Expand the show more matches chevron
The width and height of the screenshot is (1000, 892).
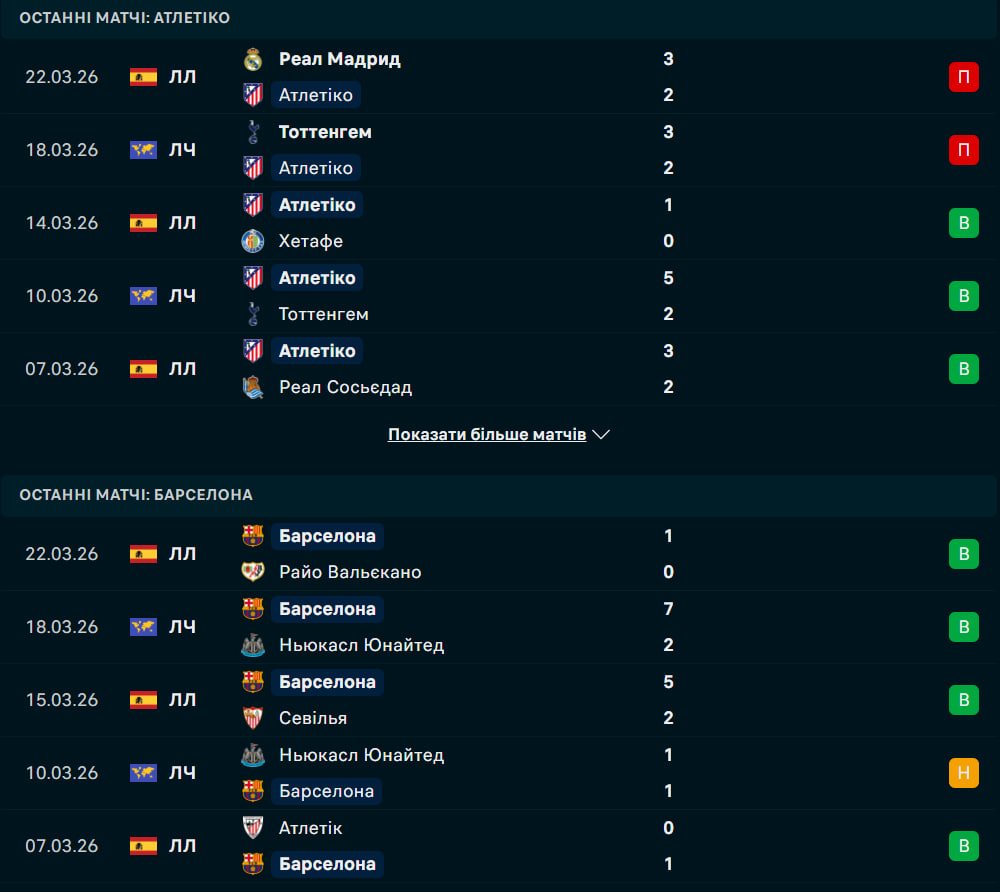click(601, 435)
